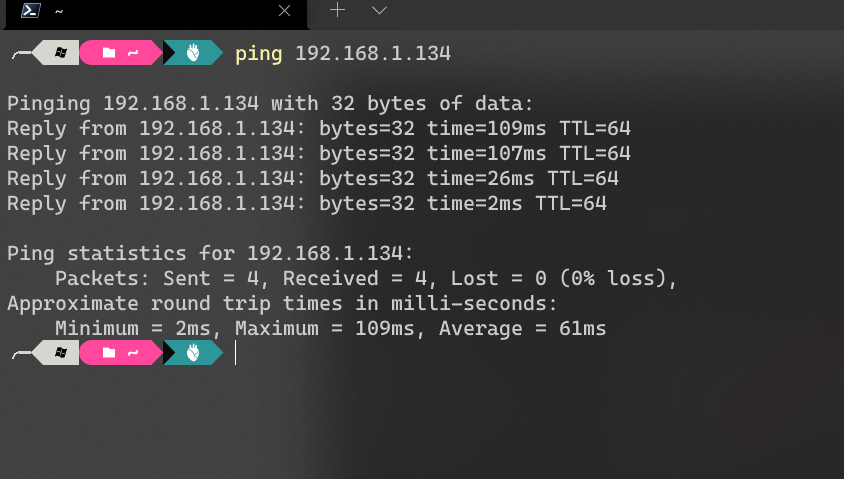This screenshot has width=844, height=479.
Task: Click the folder icon beside the ping command
Action: (x=109, y=53)
